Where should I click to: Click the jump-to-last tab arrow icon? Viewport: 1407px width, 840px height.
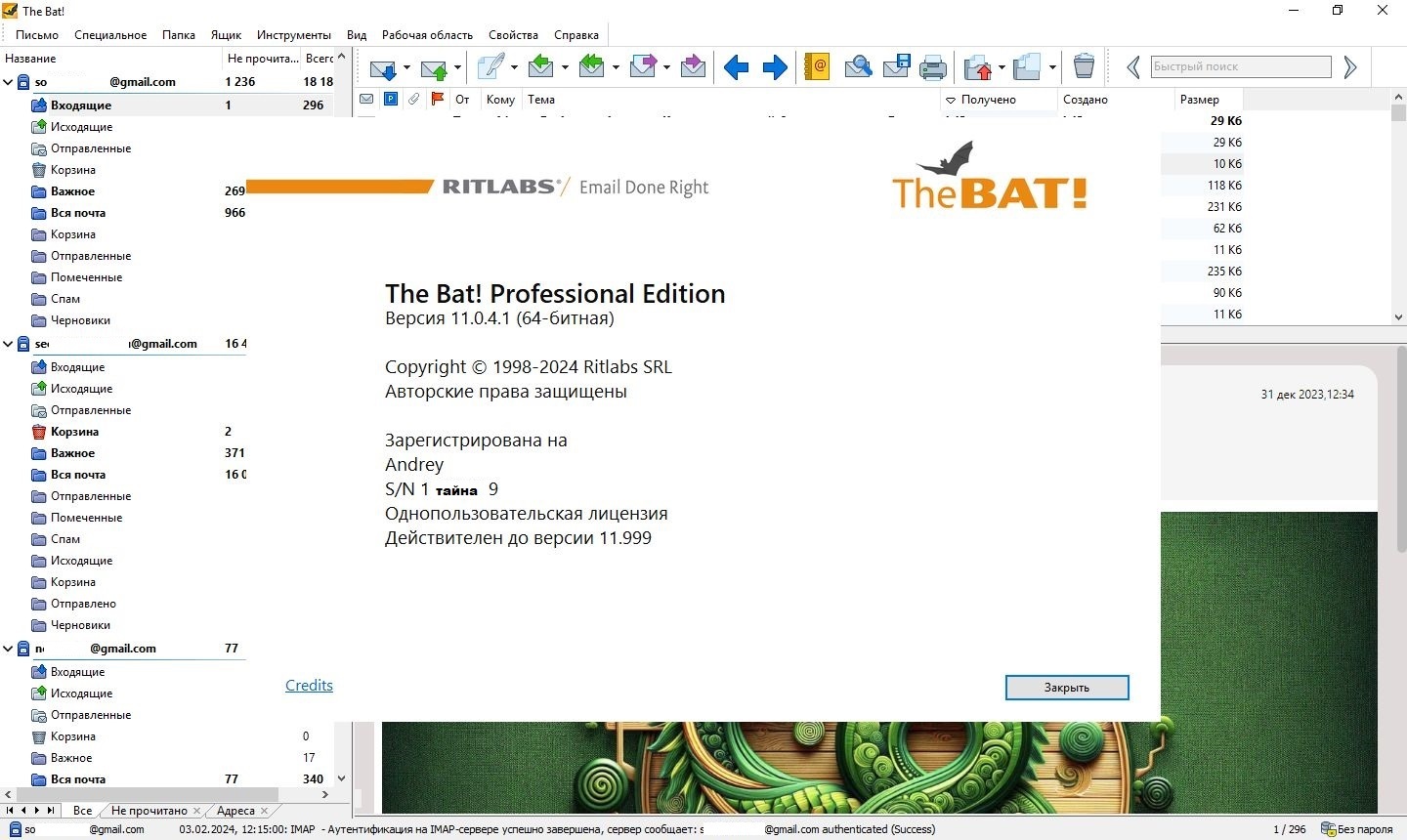pos(51,811)
